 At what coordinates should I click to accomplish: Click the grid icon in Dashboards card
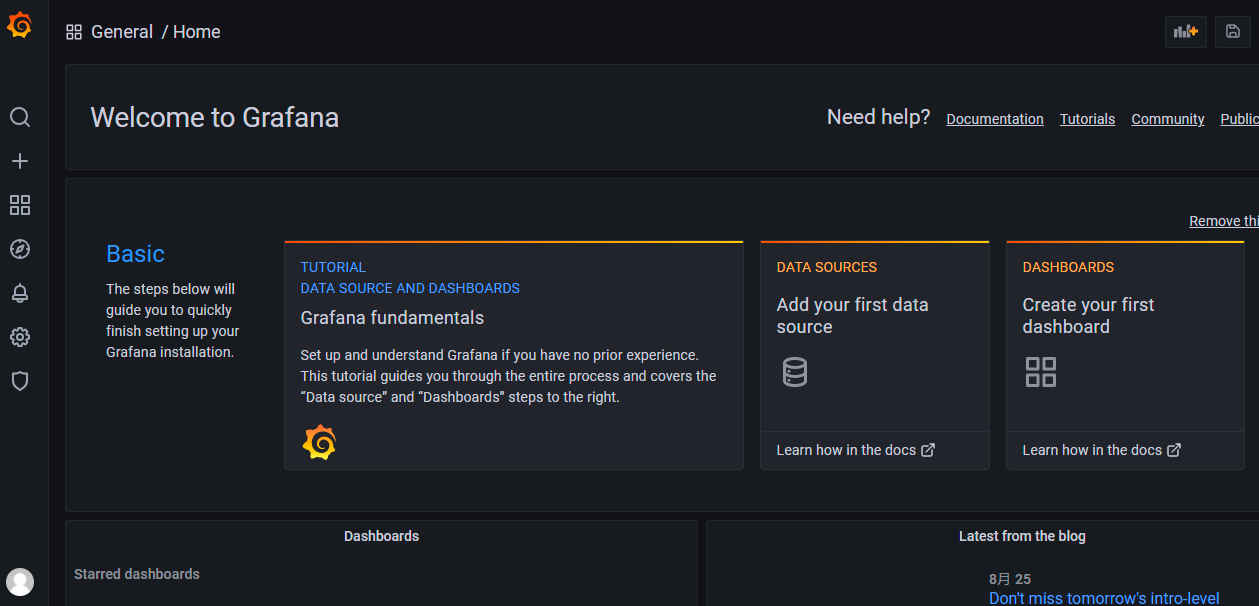coord(1041,372)
